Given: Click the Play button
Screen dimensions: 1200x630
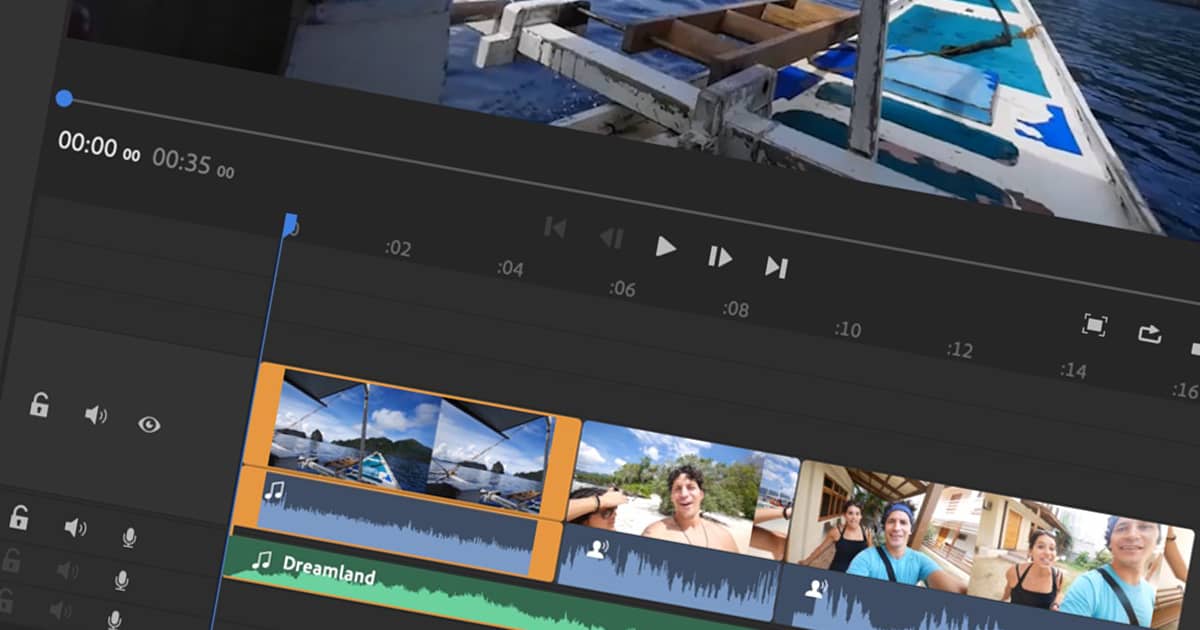Looking at the screenshot, I should (666, 246).
